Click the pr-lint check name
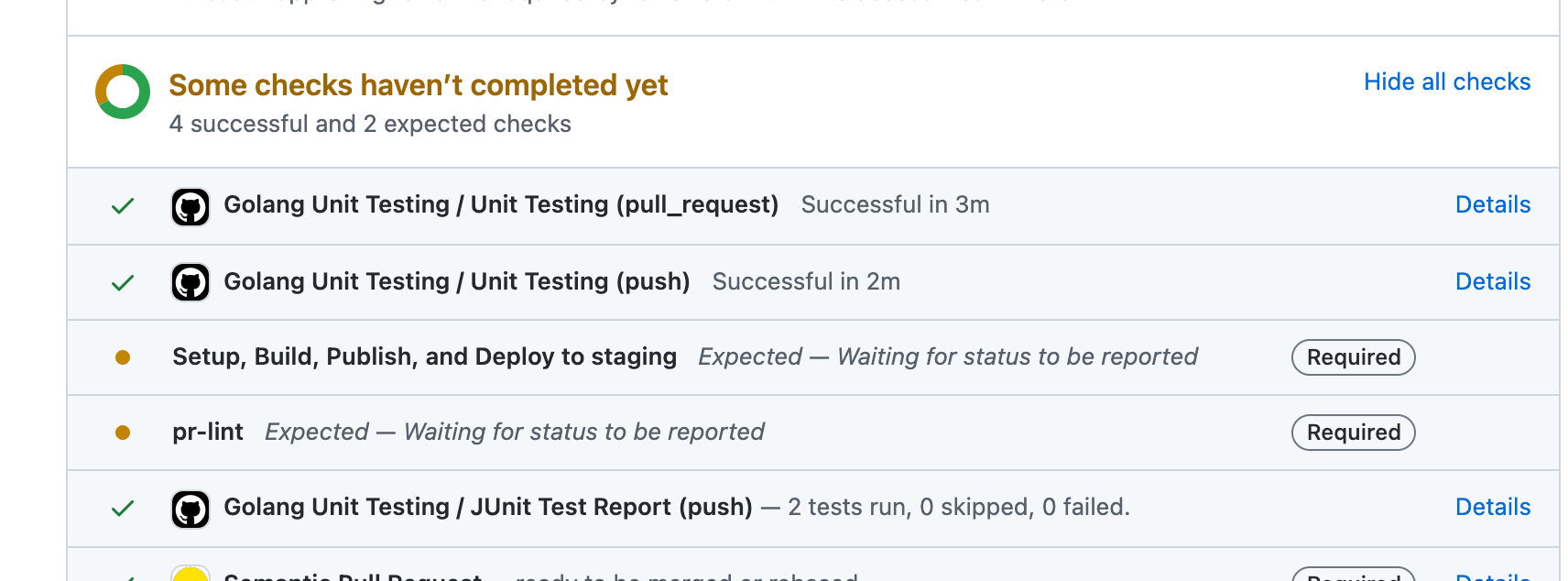 click(207, 432)
